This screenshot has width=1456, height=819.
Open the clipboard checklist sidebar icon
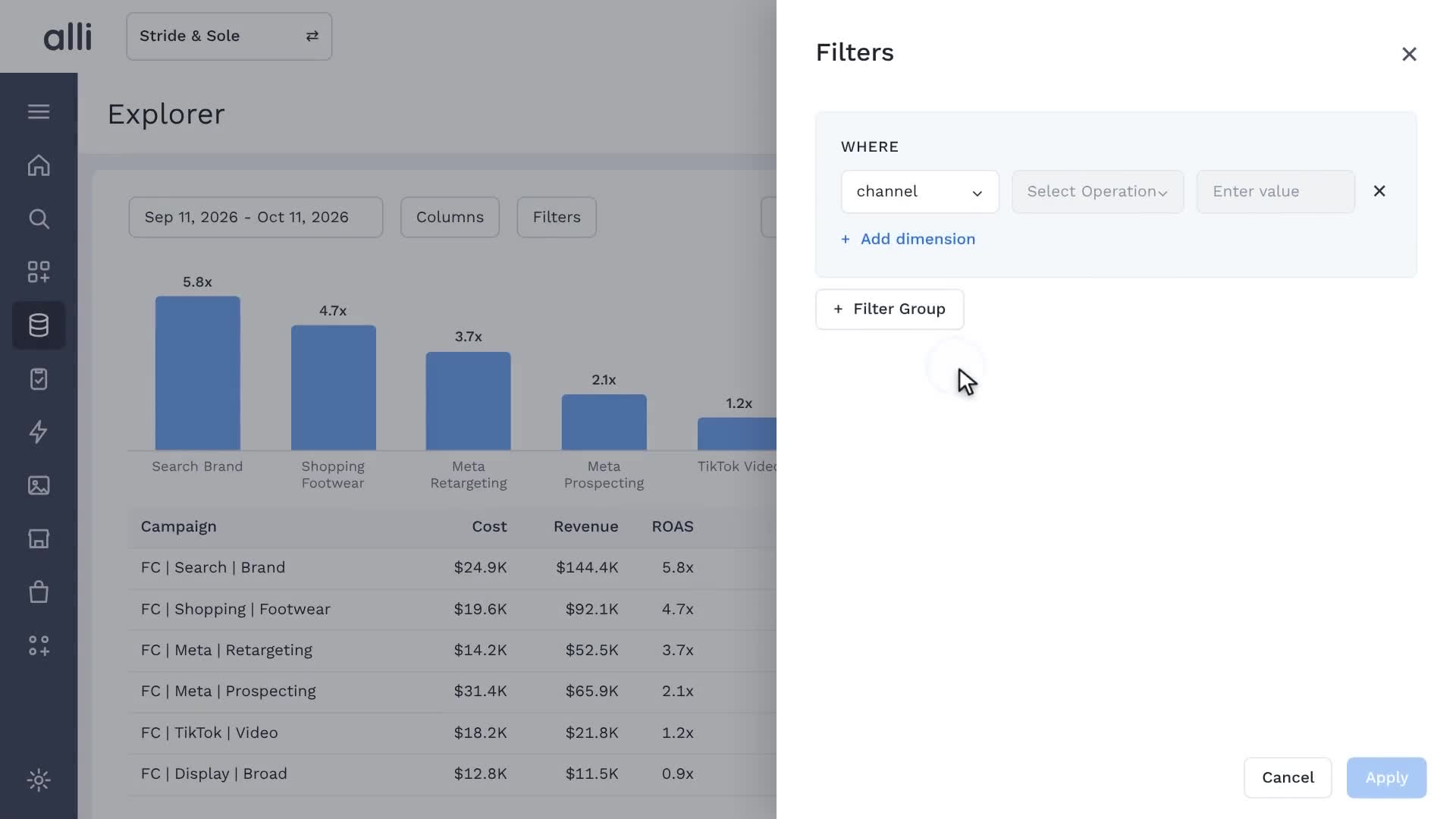click(39, 378)
